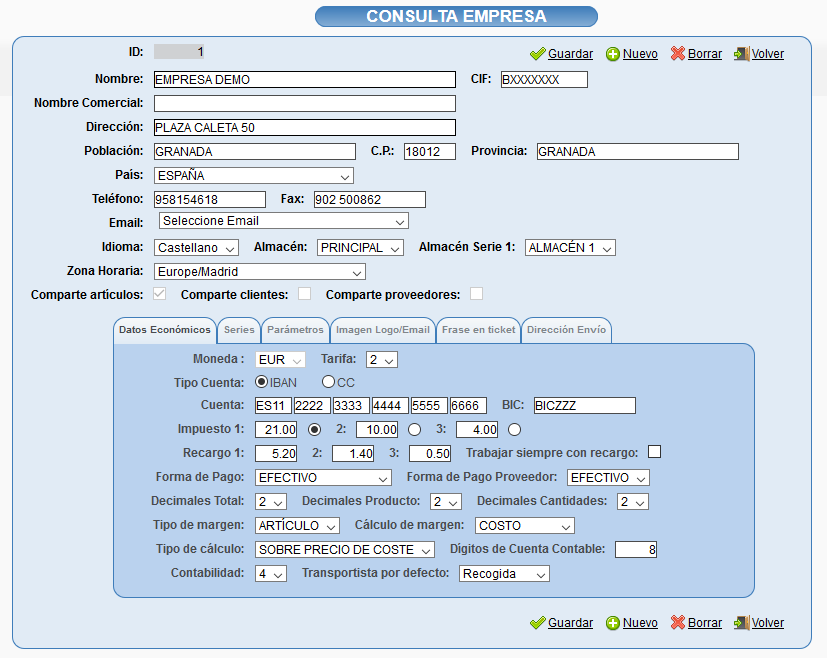The width and height of the screenshot is (827, 658).
Task: Open the Decimales Total dropdown
Action: (x=271, y=501)
